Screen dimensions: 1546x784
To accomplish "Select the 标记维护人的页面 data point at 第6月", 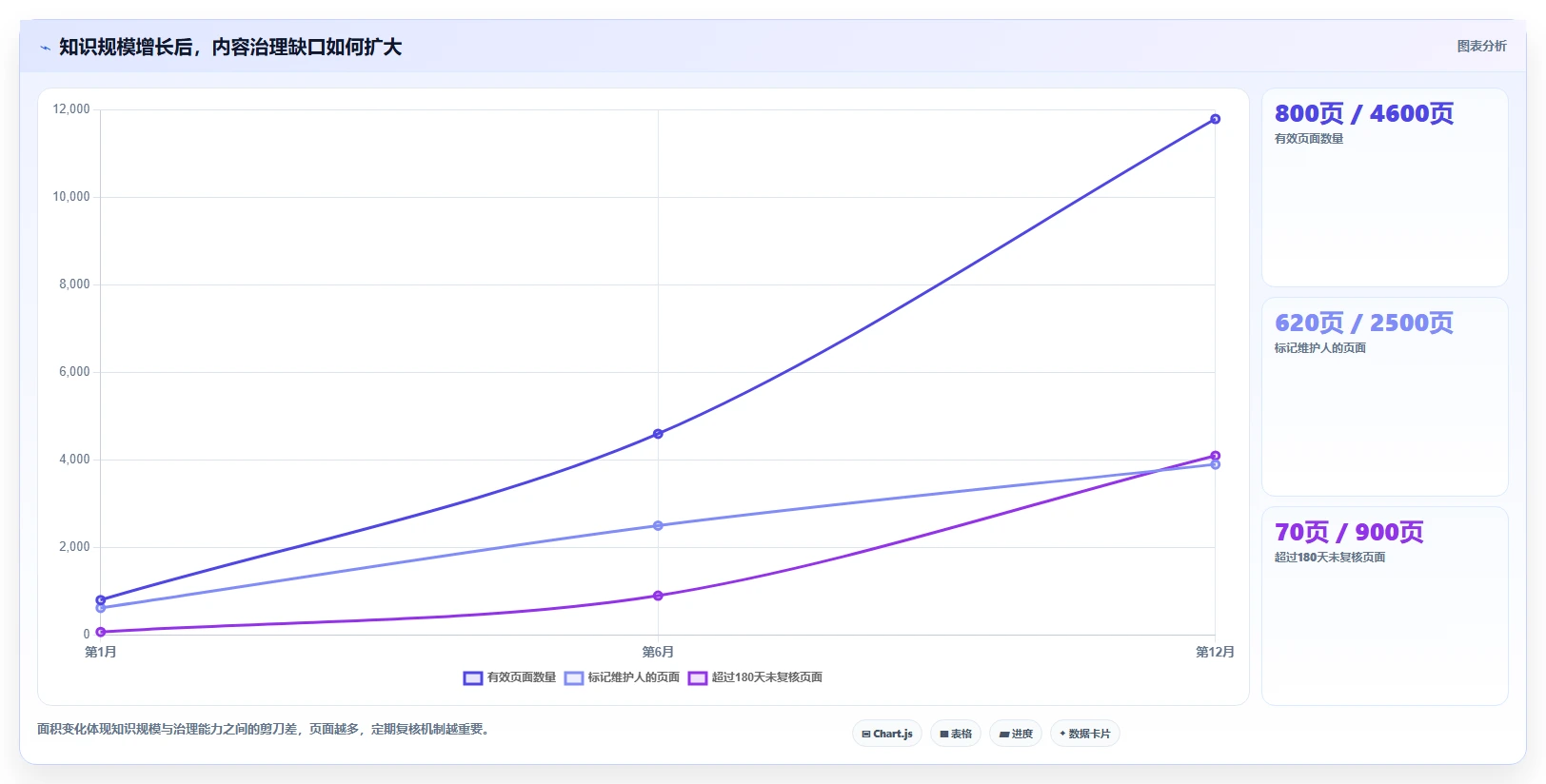I will [658, 525].
